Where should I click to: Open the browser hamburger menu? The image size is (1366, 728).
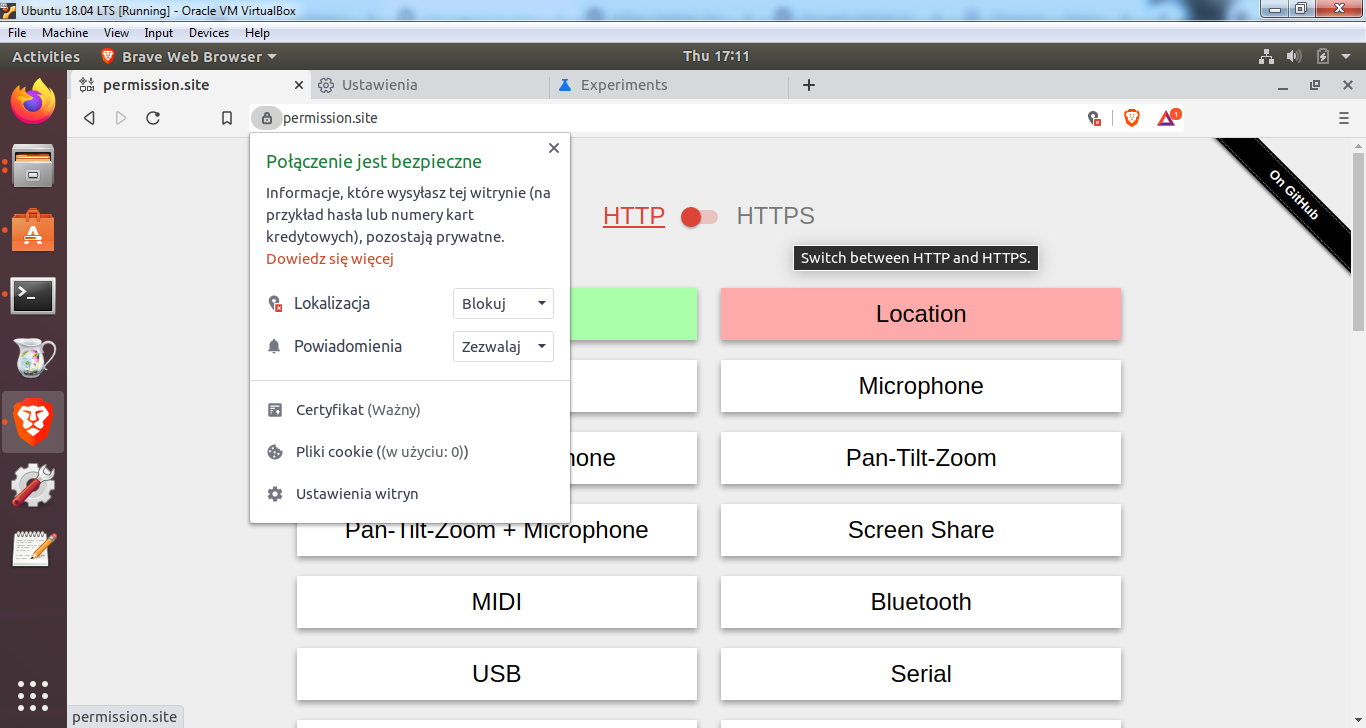pos(1344,118)
